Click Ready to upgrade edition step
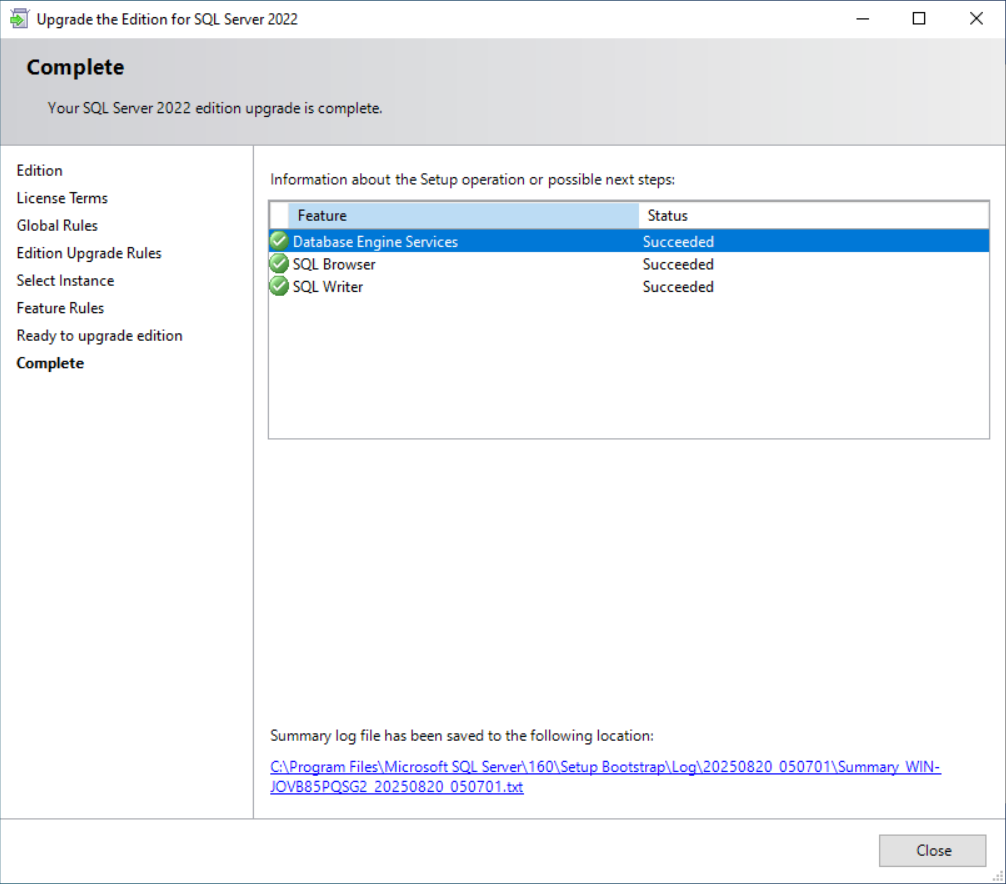 tap(99, 336)
